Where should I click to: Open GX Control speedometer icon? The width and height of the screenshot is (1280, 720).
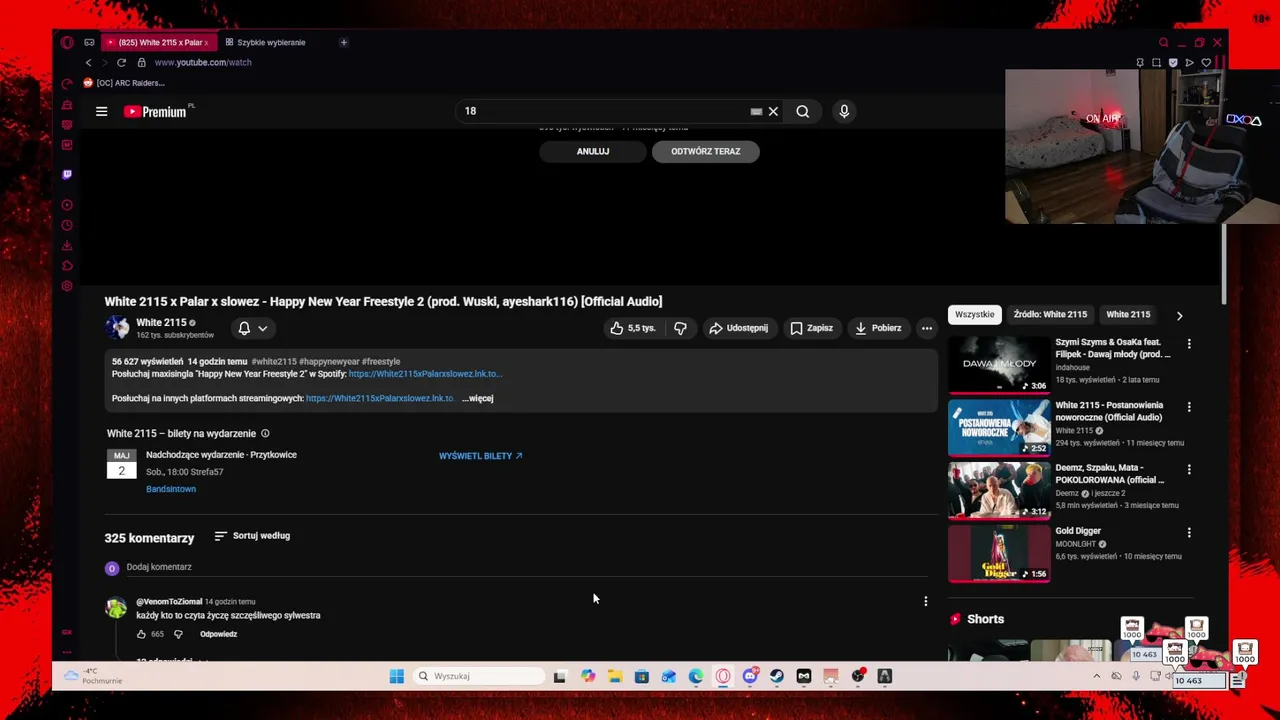67,84
